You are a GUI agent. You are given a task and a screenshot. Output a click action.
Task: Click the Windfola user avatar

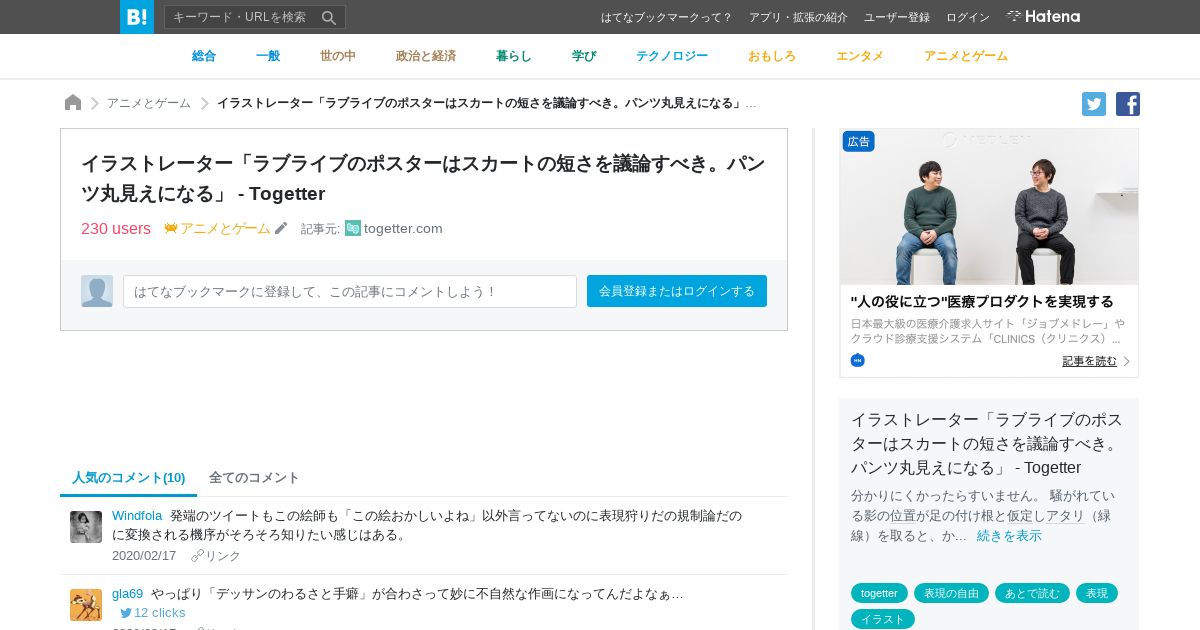(x=86, y=527)
